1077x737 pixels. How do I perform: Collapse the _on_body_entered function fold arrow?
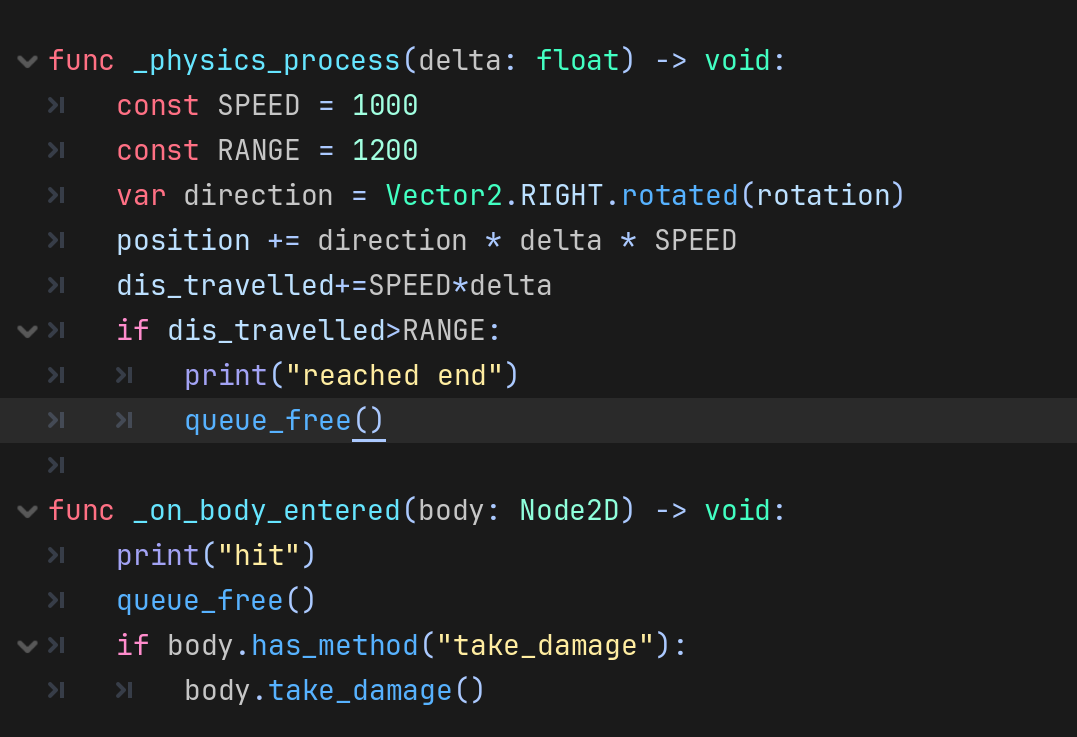(27, 511)
